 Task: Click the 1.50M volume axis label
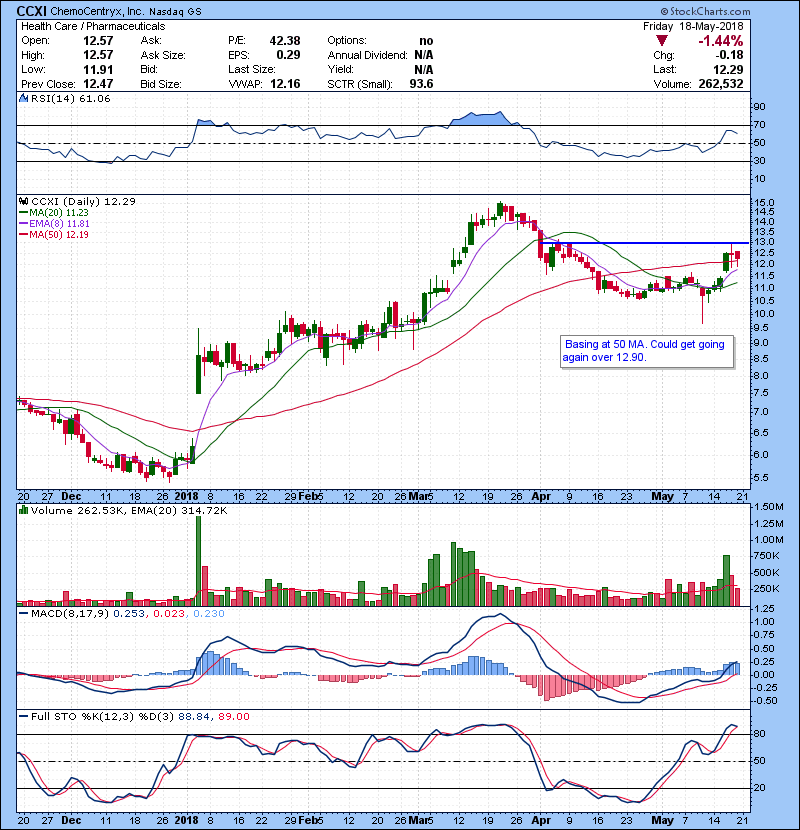pyautogui.click(x=768, y=507)
